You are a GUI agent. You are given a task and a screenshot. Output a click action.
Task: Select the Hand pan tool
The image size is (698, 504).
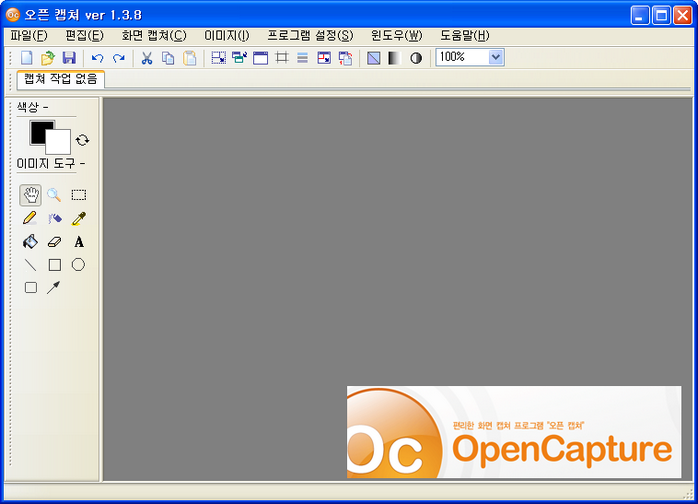coord(31,195)
